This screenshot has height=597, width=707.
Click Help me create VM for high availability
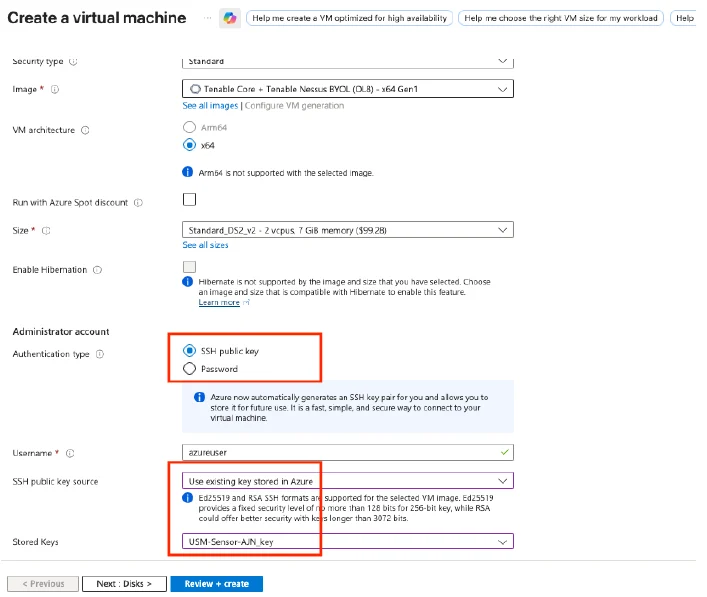[349, 18]
